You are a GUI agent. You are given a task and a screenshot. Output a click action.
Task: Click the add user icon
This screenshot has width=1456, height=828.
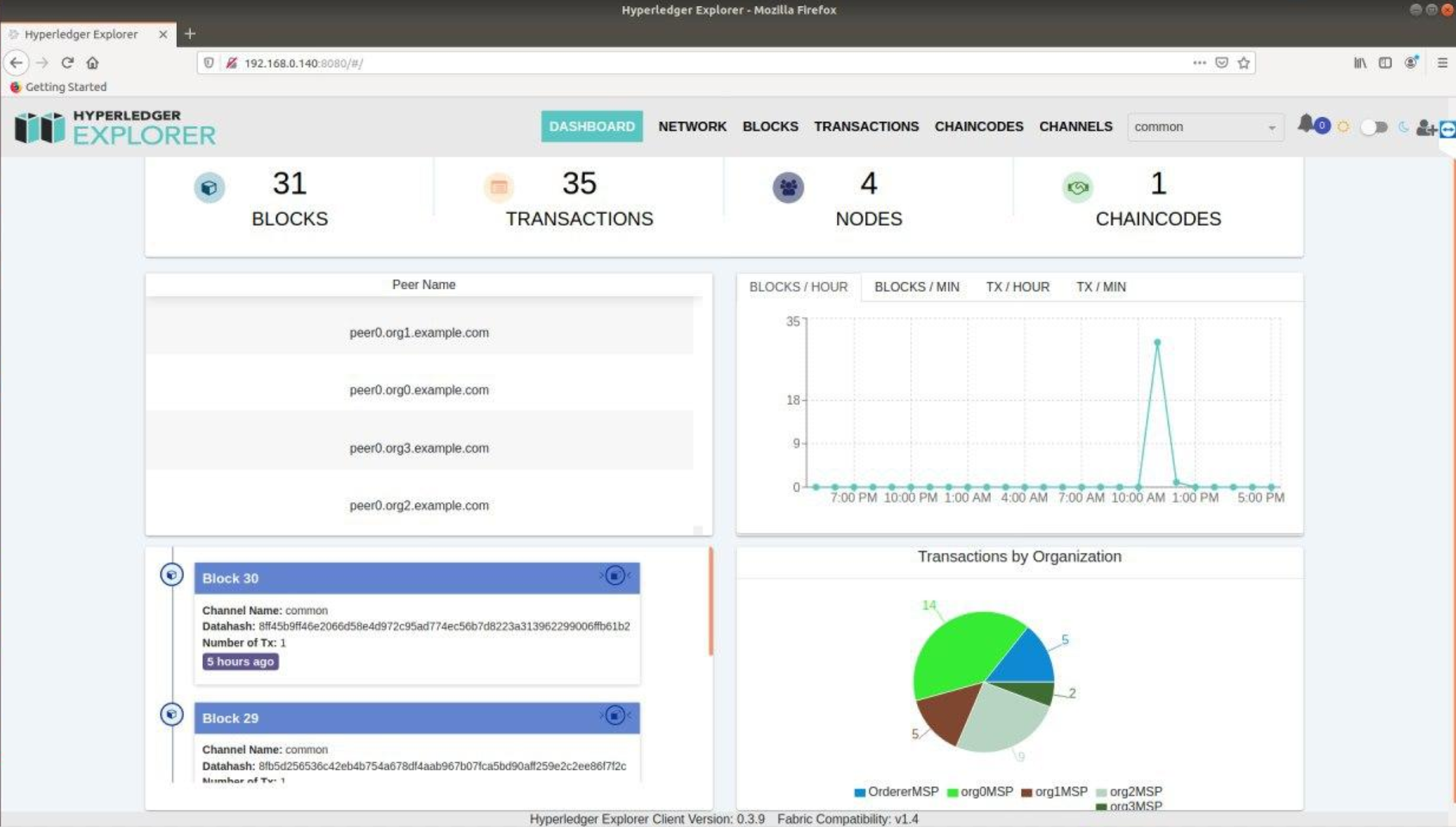coord(1425,128)
